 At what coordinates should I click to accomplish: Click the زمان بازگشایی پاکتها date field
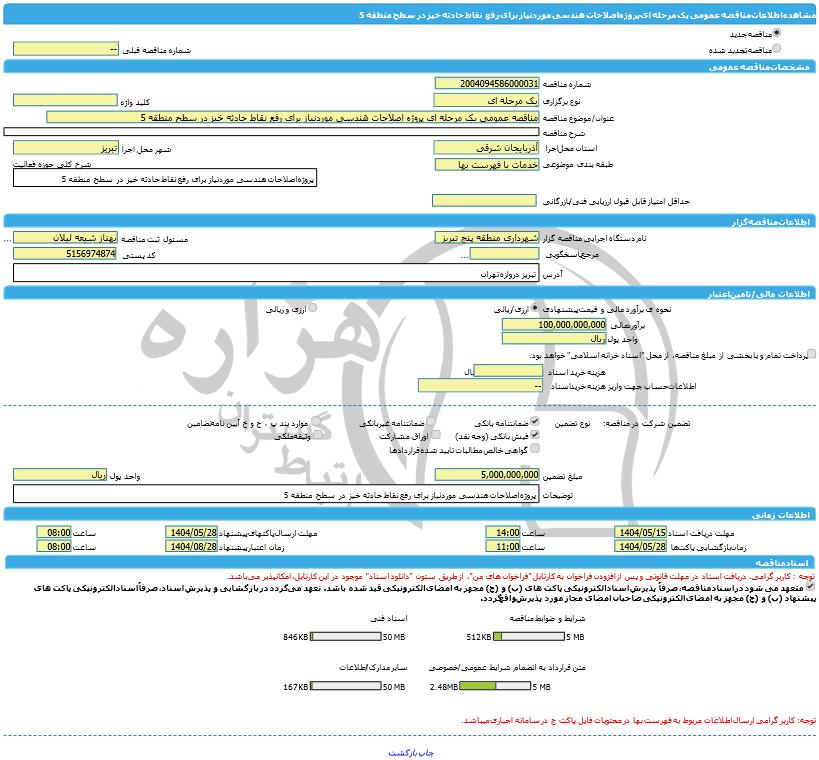tap(640, 546)
